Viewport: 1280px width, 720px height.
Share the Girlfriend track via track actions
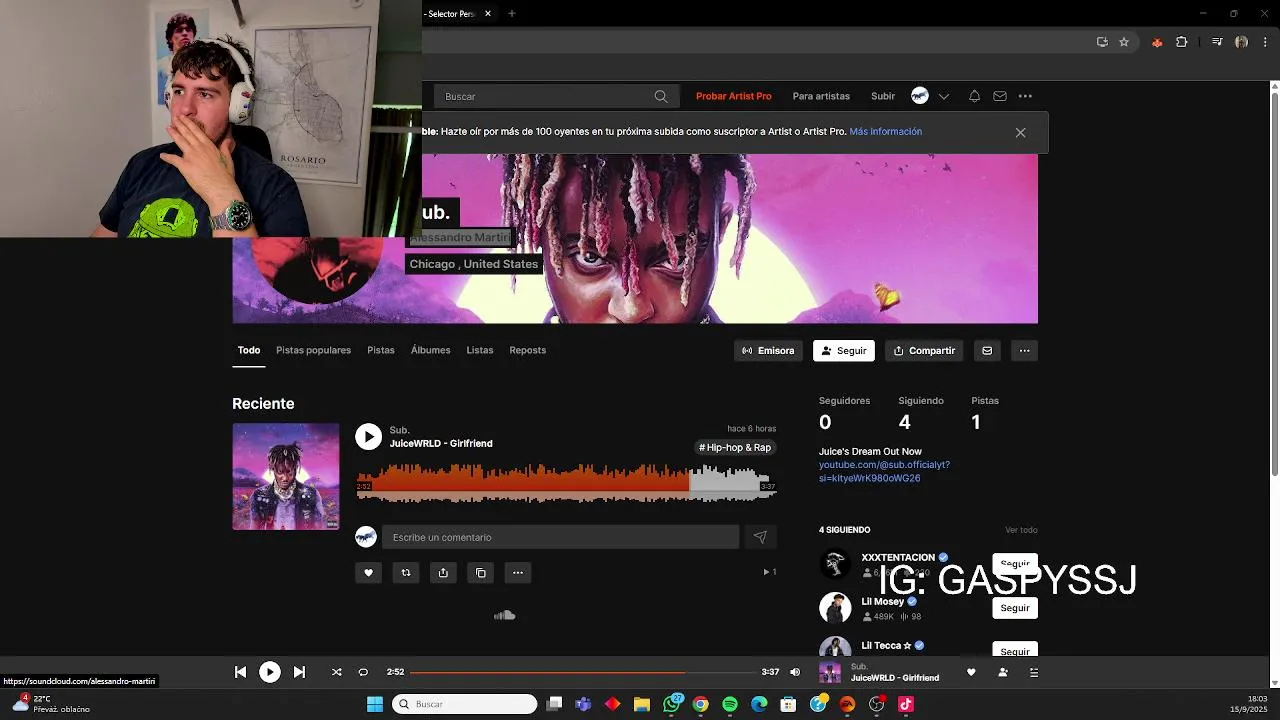(443, 573)
